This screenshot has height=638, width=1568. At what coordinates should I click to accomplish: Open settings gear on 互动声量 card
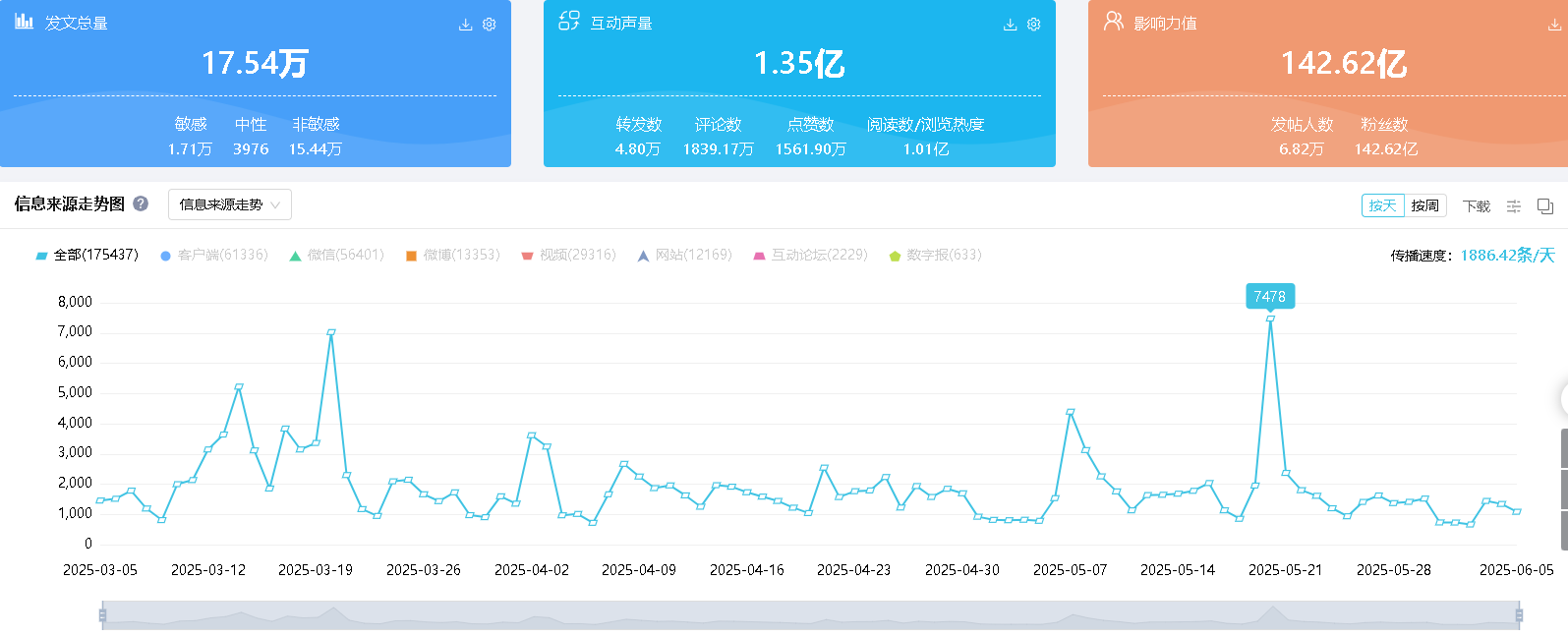click(1034, 25)
